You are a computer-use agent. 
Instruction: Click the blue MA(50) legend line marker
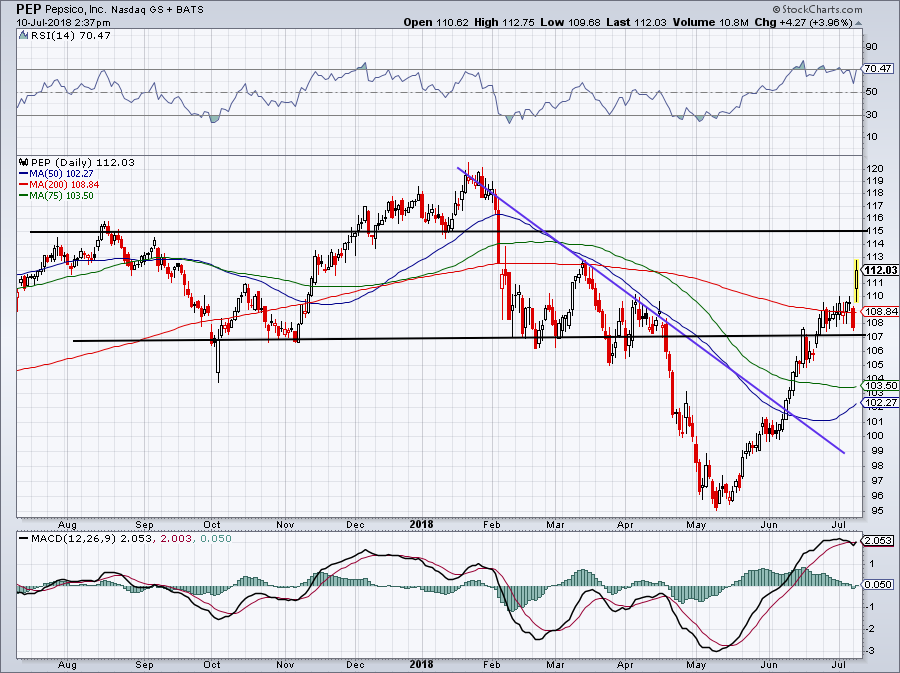click(24, 174)
